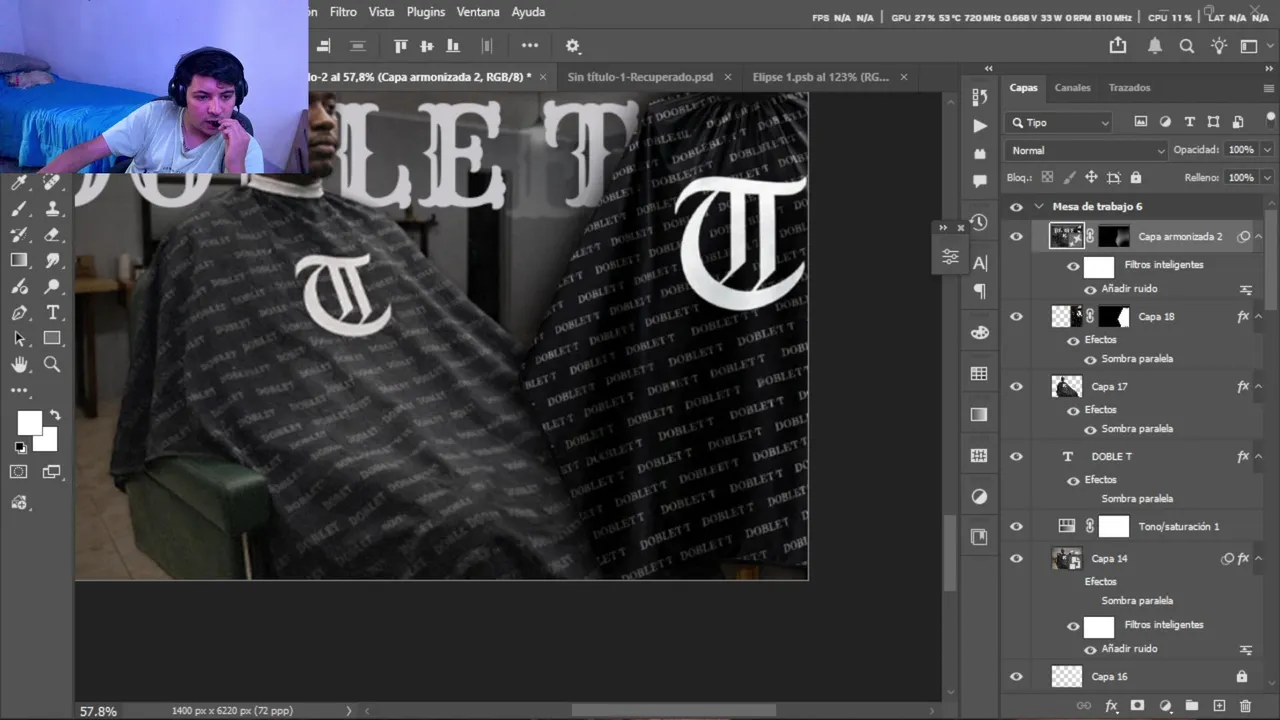Open the Adjustments circle panel icon
This screenshot has width=1280, height=720.
[980, 497]
